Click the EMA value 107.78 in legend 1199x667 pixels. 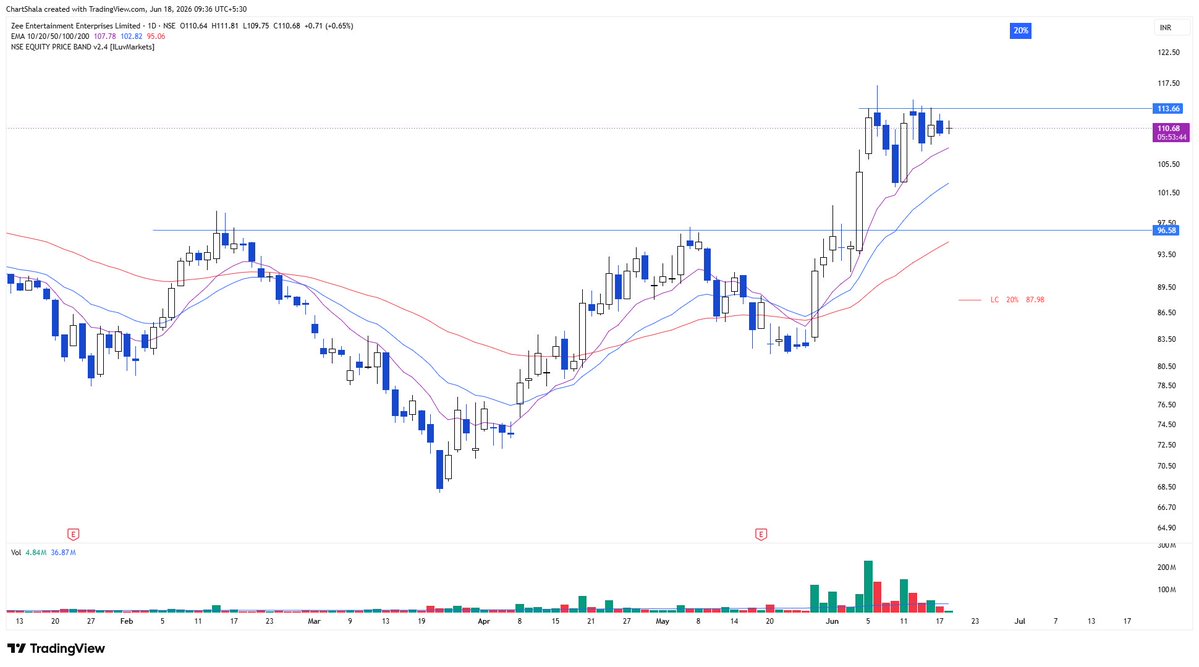[105, 36]
